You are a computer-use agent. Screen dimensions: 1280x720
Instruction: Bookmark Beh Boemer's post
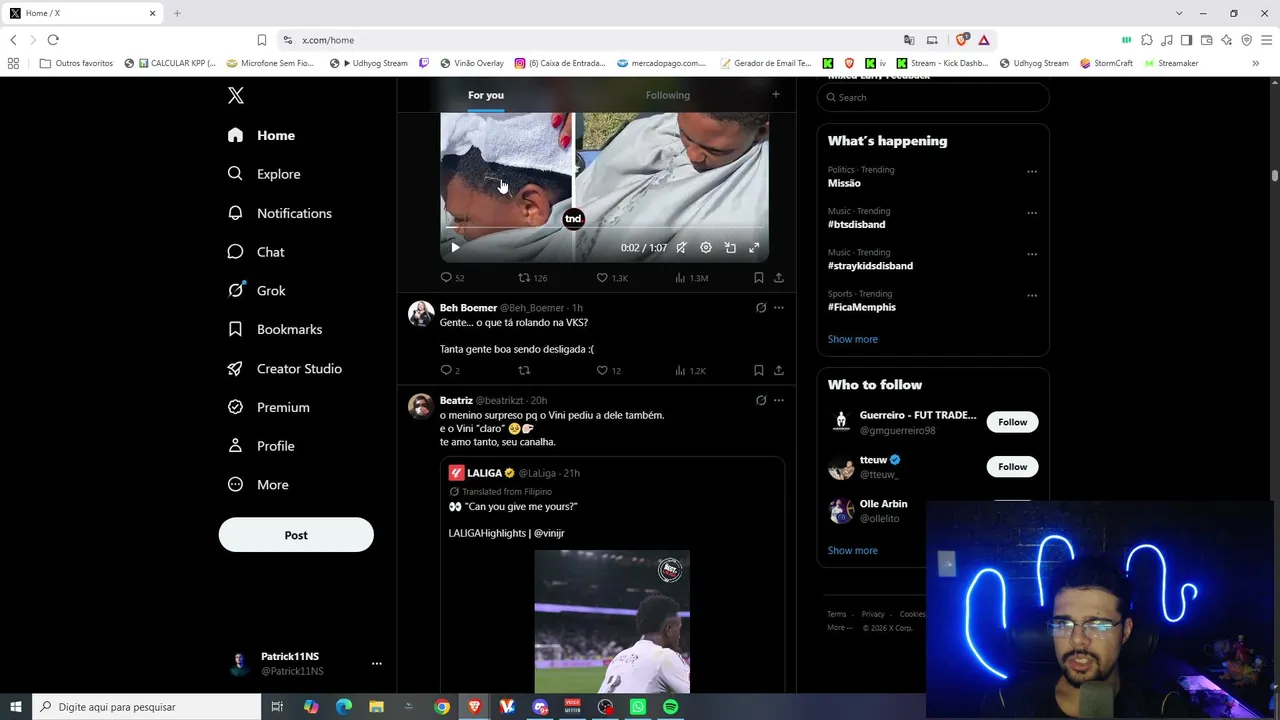(759, 370)
